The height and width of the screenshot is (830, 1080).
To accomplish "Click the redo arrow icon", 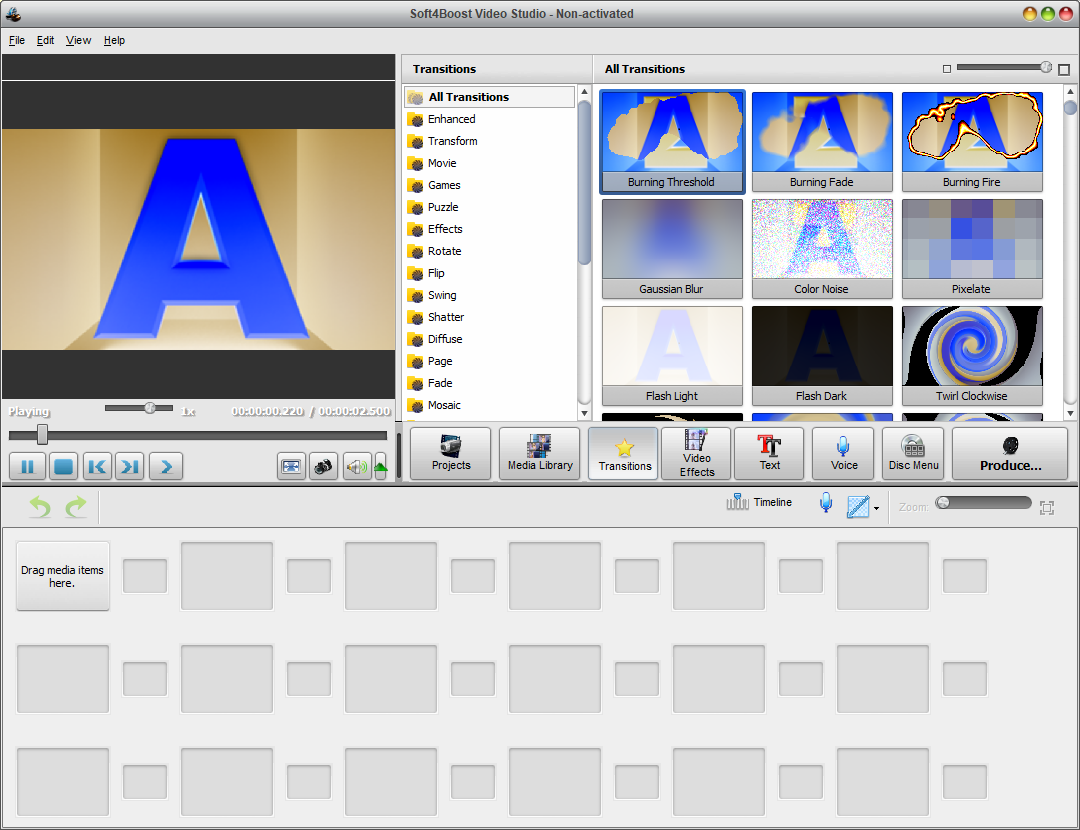I will (x=76, y=507).
